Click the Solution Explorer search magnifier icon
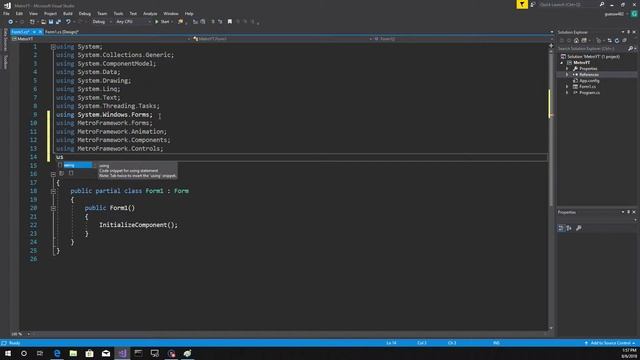The width and height of the screenshot is (640, 360). (x=631, y=49)
